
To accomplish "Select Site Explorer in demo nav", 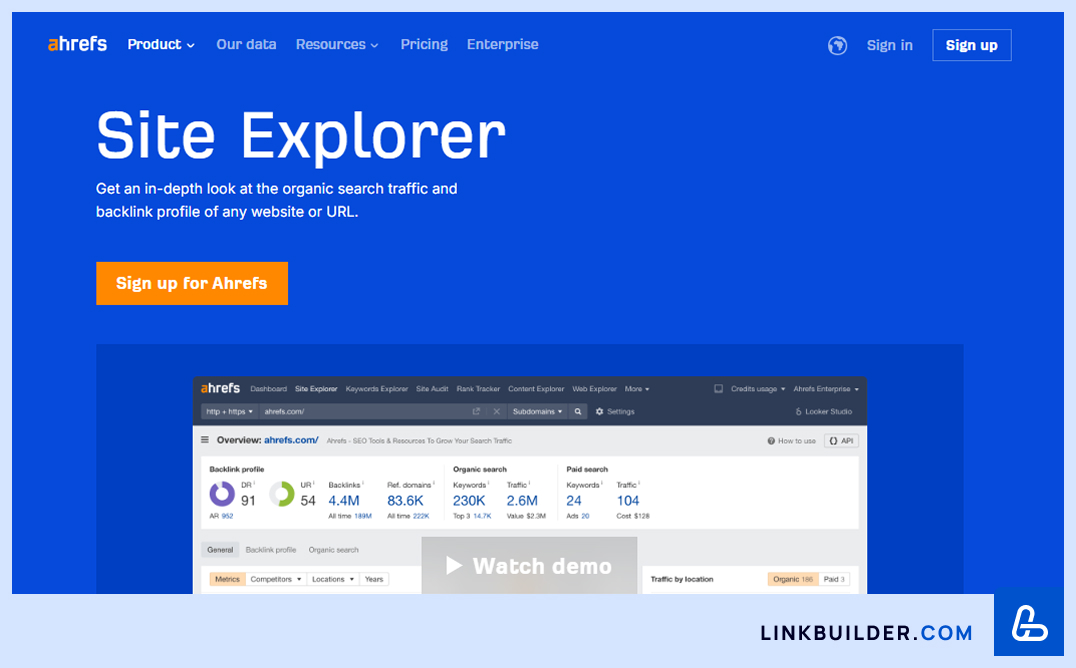I will pyautogui.click(x=316, y=389).
